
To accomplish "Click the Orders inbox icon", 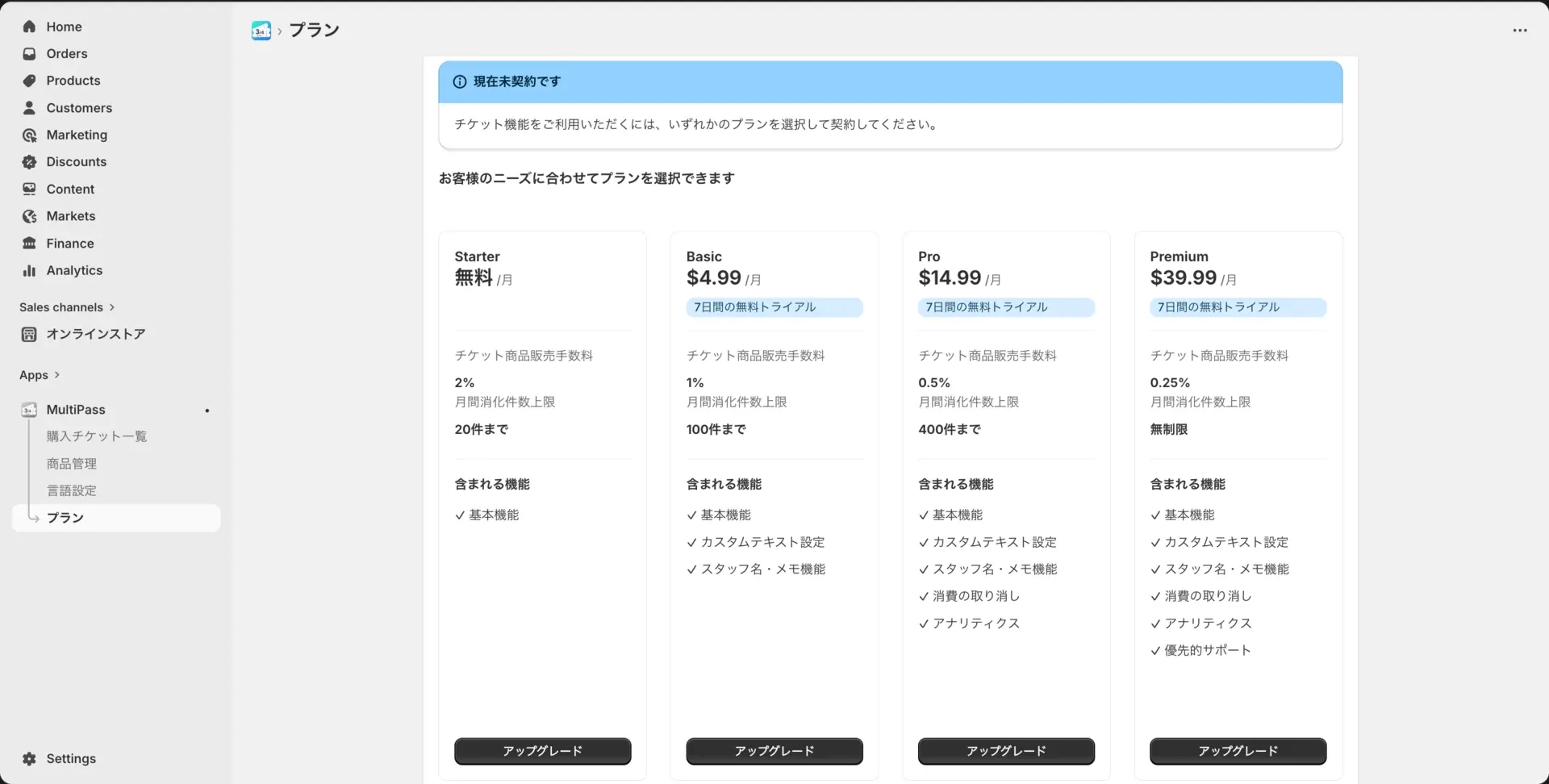I will click(x=29, y=53).
